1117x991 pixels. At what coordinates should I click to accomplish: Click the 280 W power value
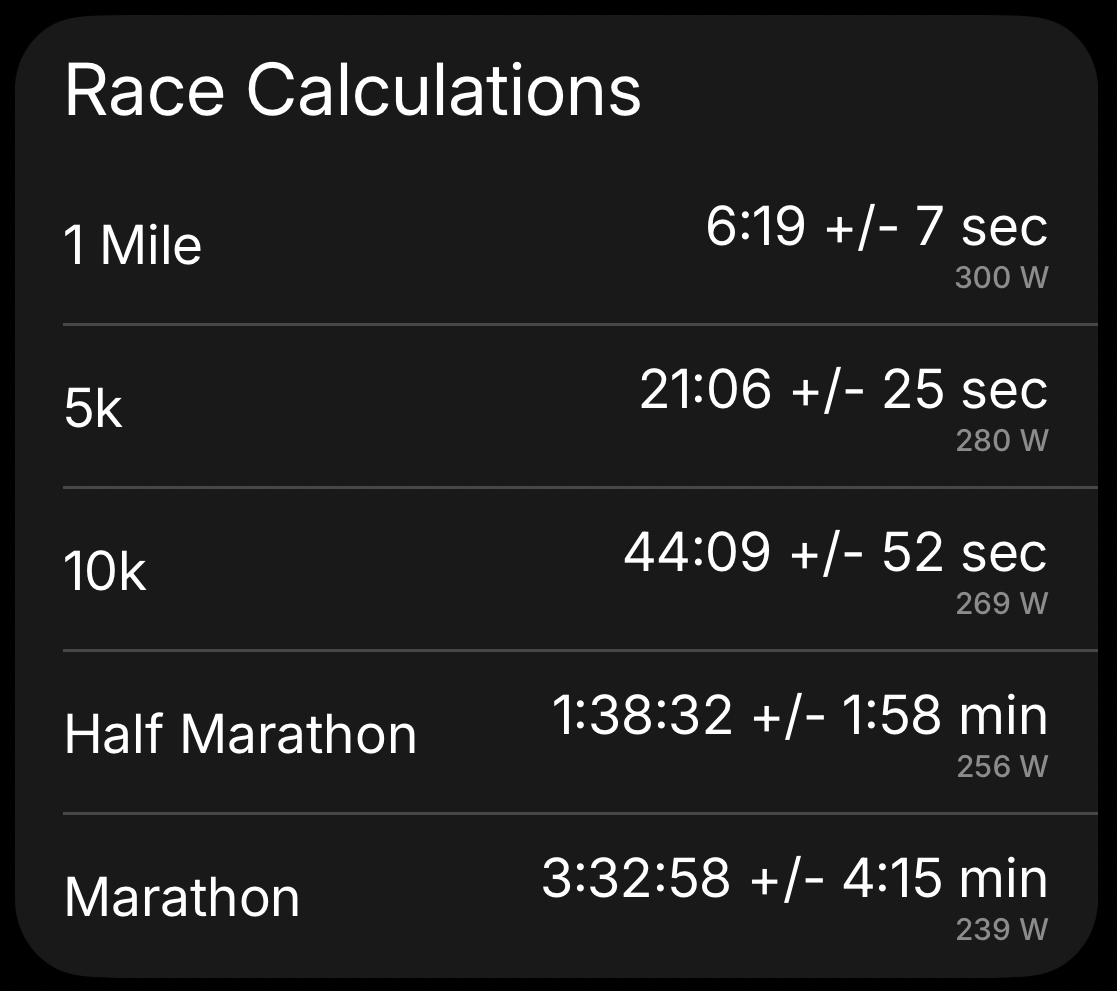pyautogui.click(x=1001, y=441)
